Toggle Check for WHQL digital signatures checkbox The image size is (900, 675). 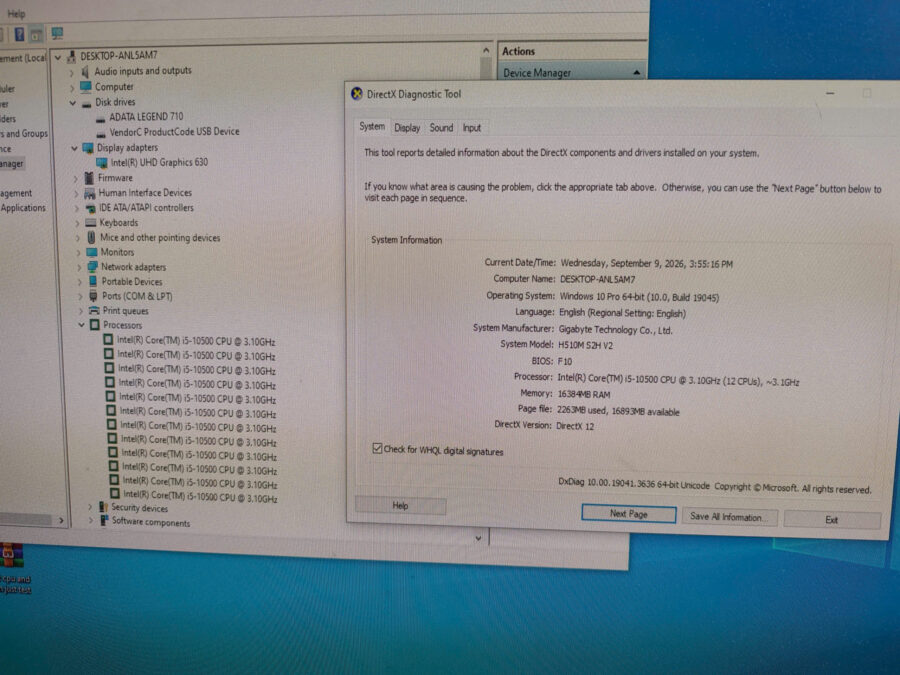pyautogui.click(x=377, y=448)
